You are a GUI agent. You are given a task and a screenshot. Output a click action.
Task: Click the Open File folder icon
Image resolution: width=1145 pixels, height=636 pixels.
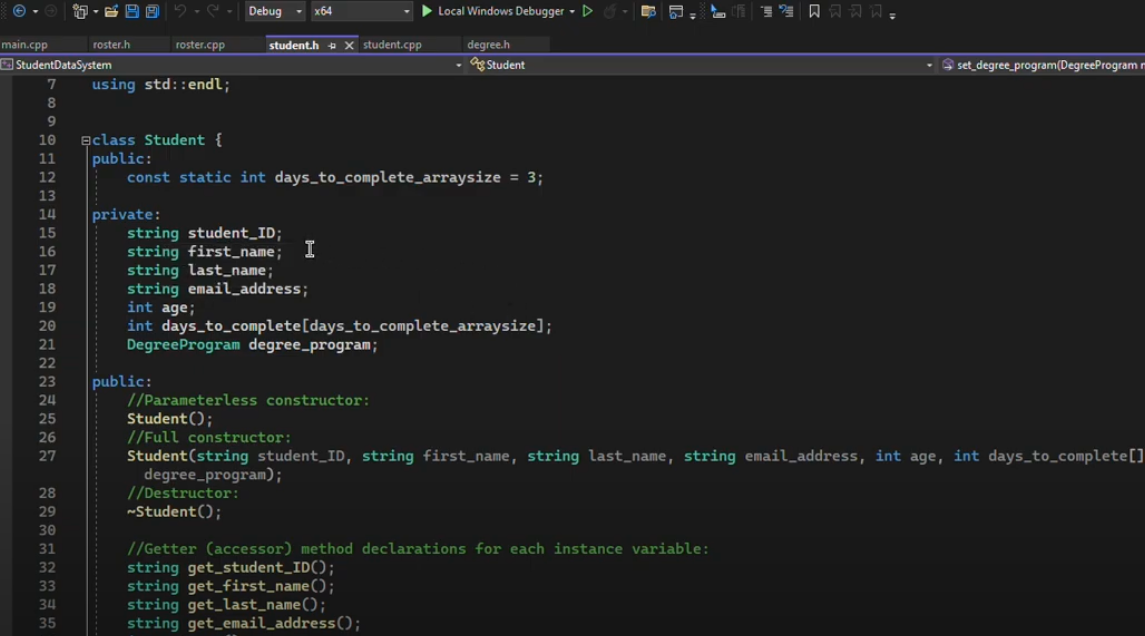[x=111, y=11]
